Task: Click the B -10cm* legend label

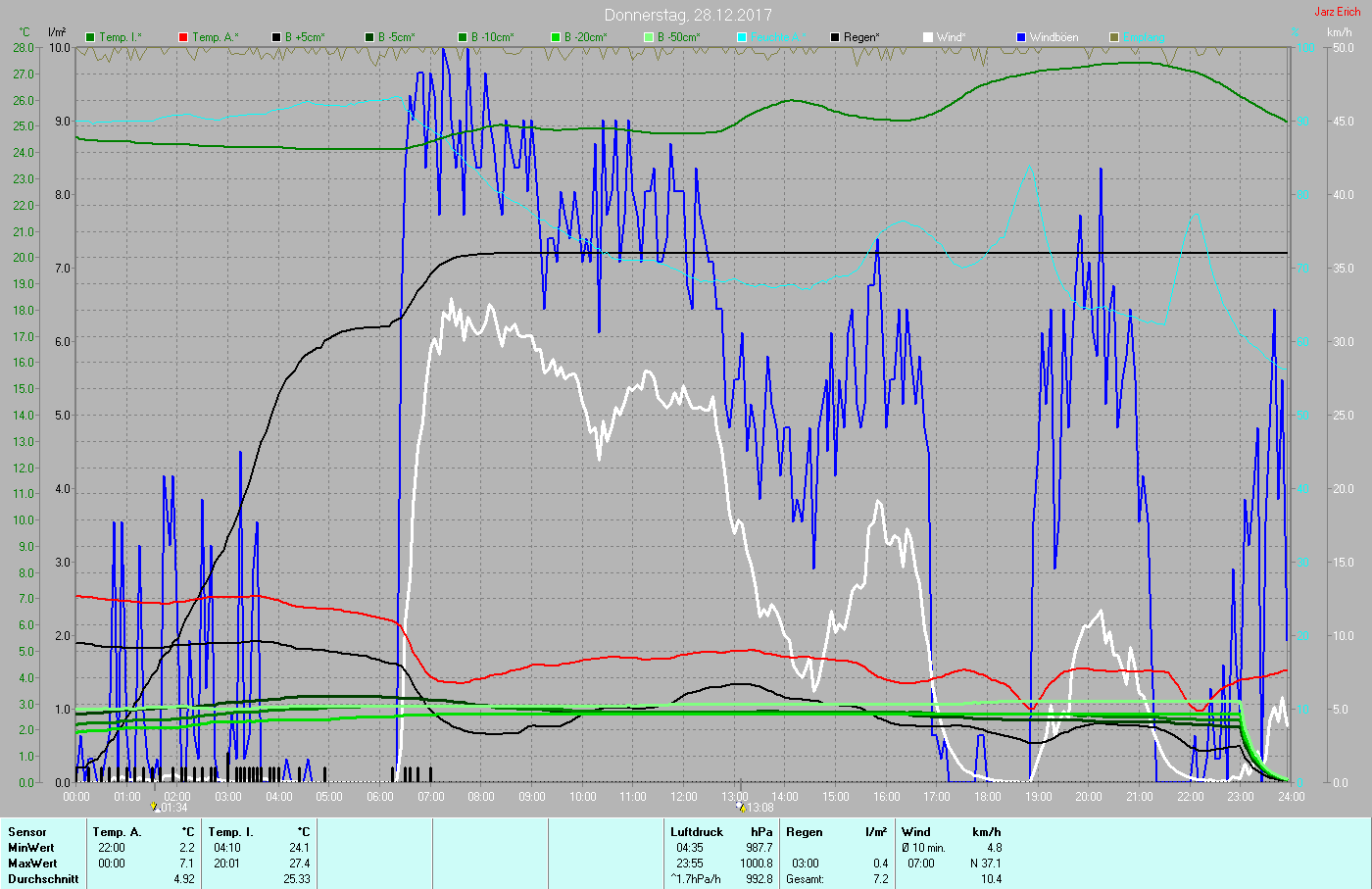Action: [493, 37]
